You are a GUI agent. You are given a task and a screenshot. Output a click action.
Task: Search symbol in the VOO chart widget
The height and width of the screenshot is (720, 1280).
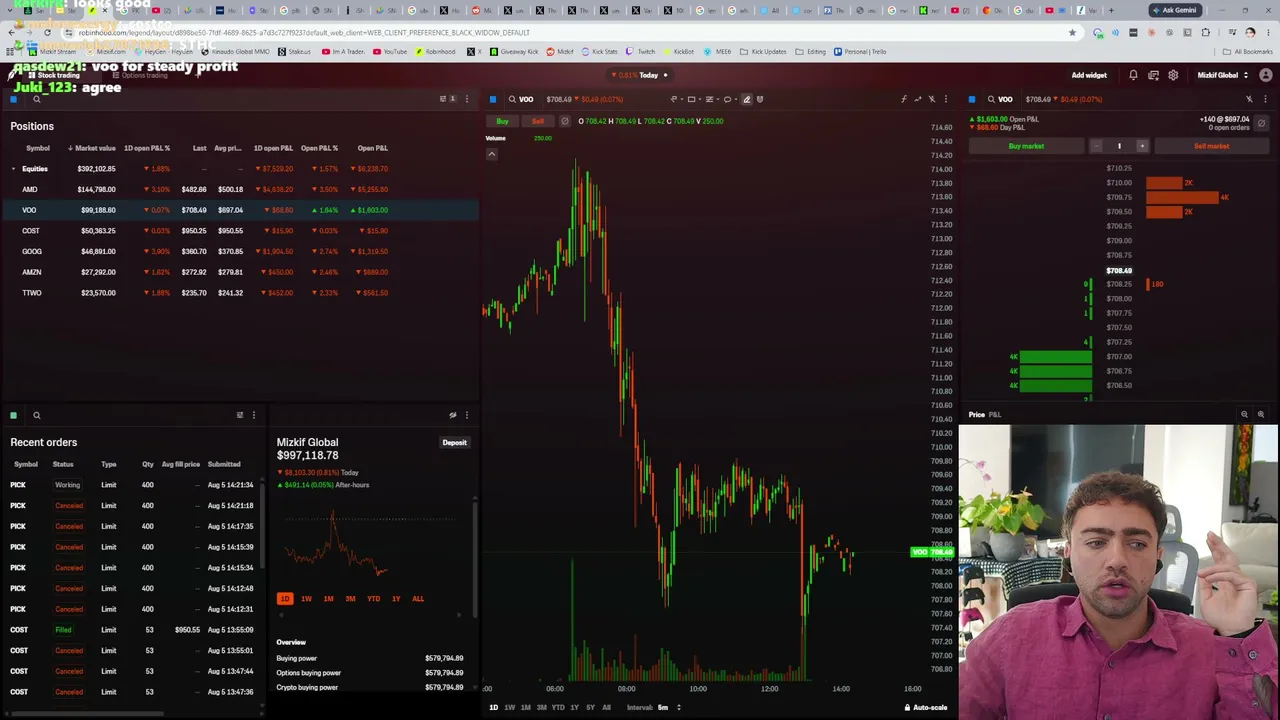512,99
